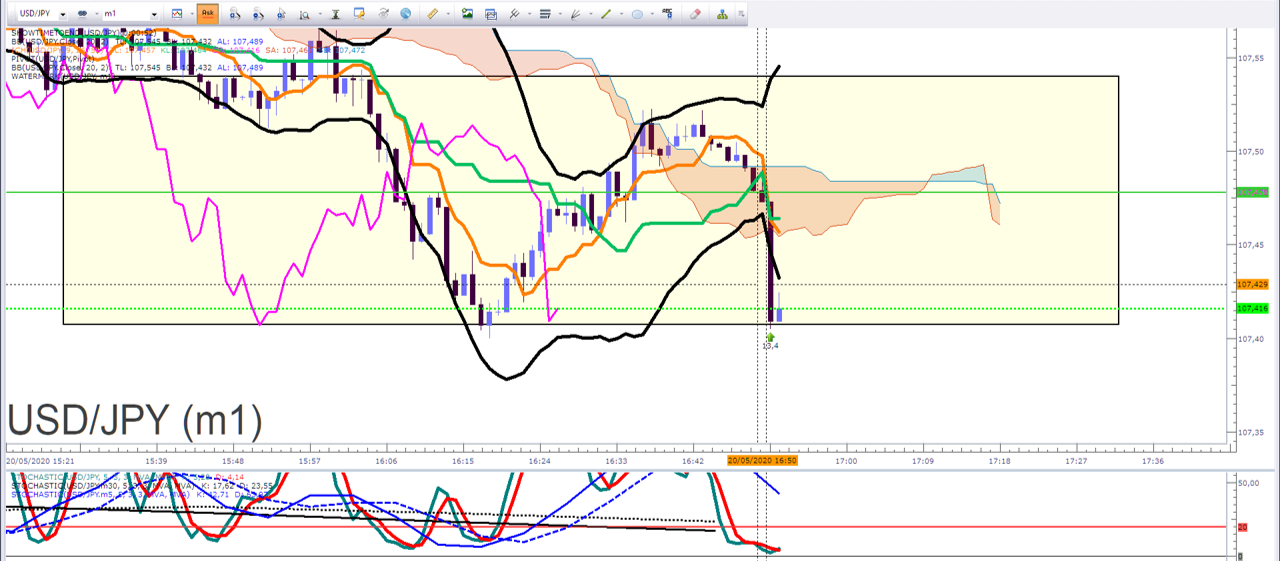Viewport: 1280px width, 561px height.
Task: Click the 50,00 stochastic axis label
Action: 1249,482
